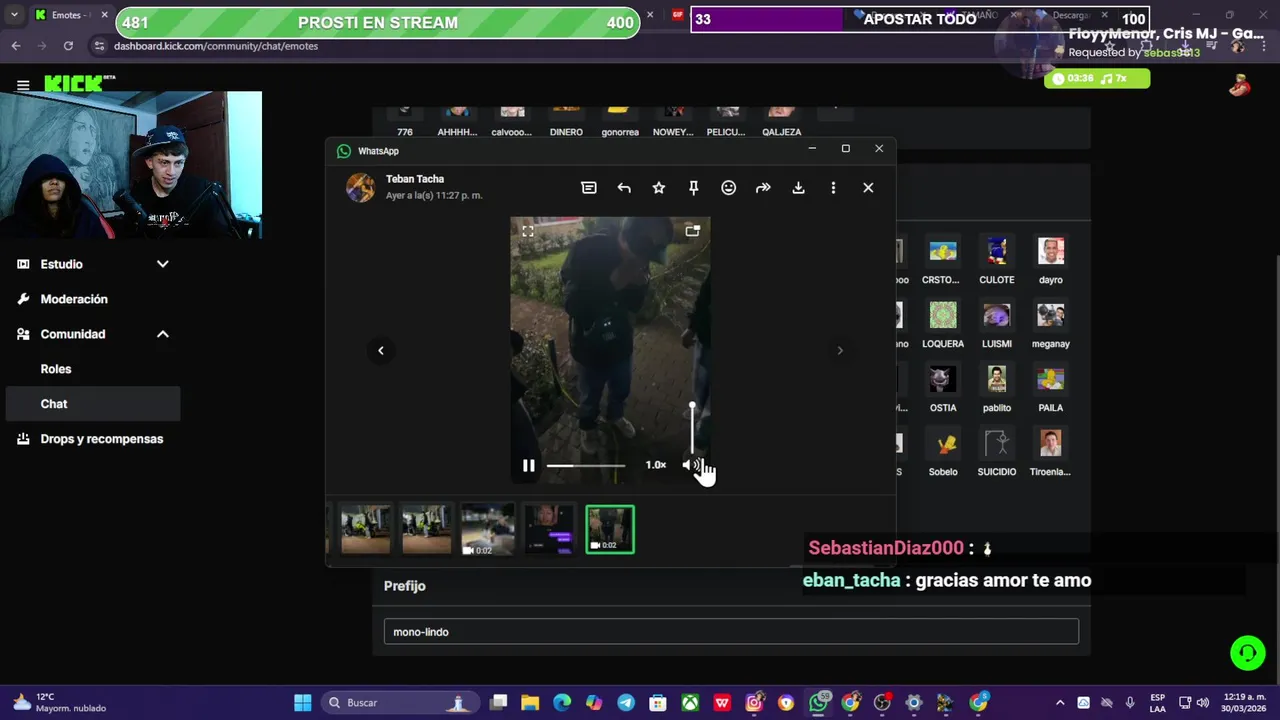Image resolution: width=1280 pixels, height=720 pixels.
Task: Adjust the vertical volume slider
Action: click(x=692, y=428)
